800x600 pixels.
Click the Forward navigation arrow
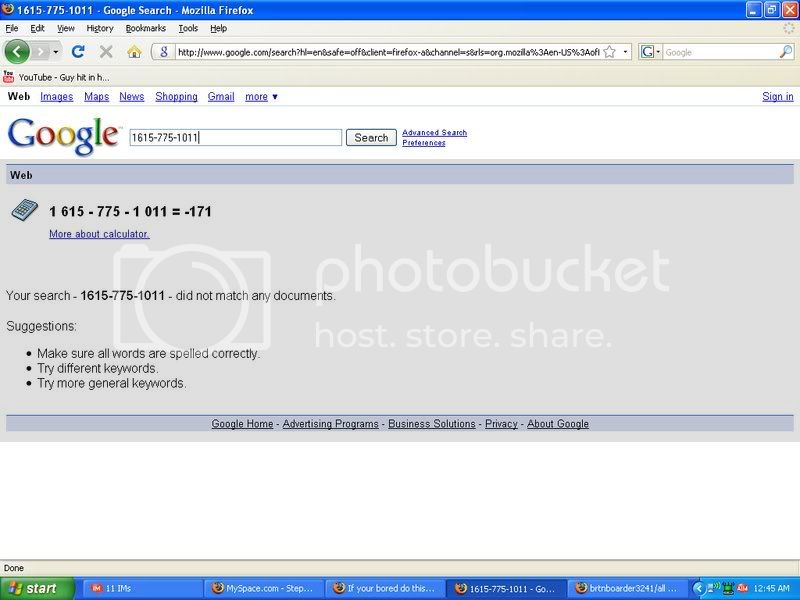40,52
